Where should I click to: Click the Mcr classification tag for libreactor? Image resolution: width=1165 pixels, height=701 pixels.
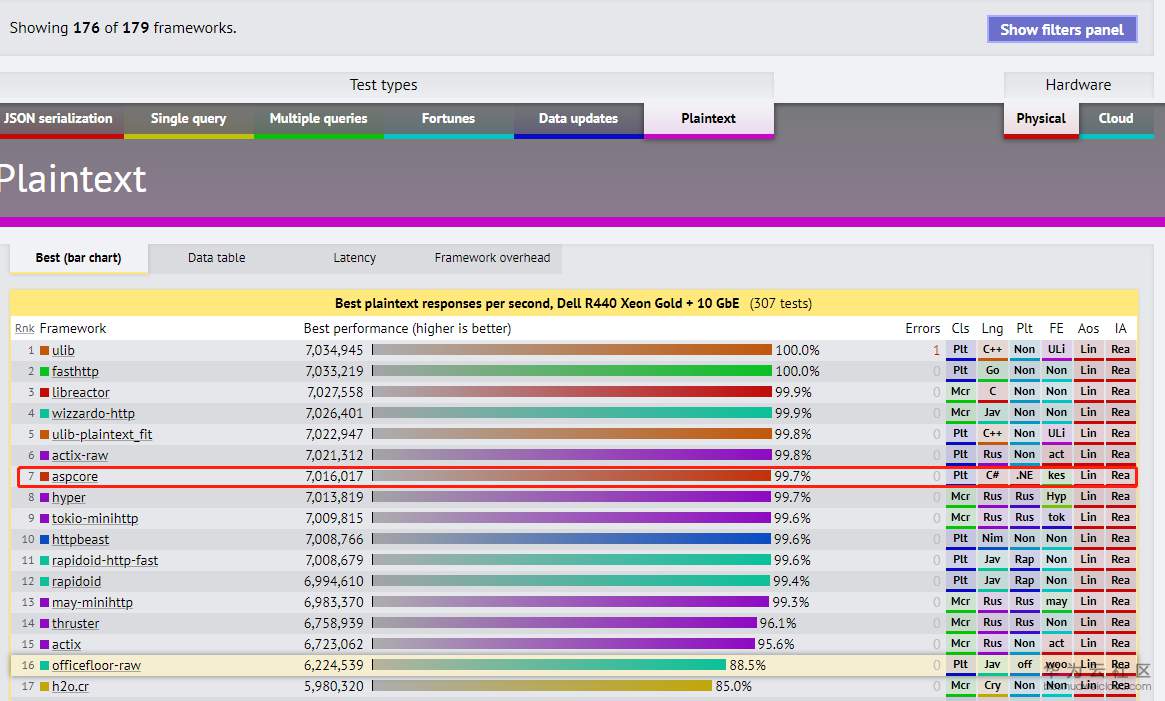click(961, 391)
